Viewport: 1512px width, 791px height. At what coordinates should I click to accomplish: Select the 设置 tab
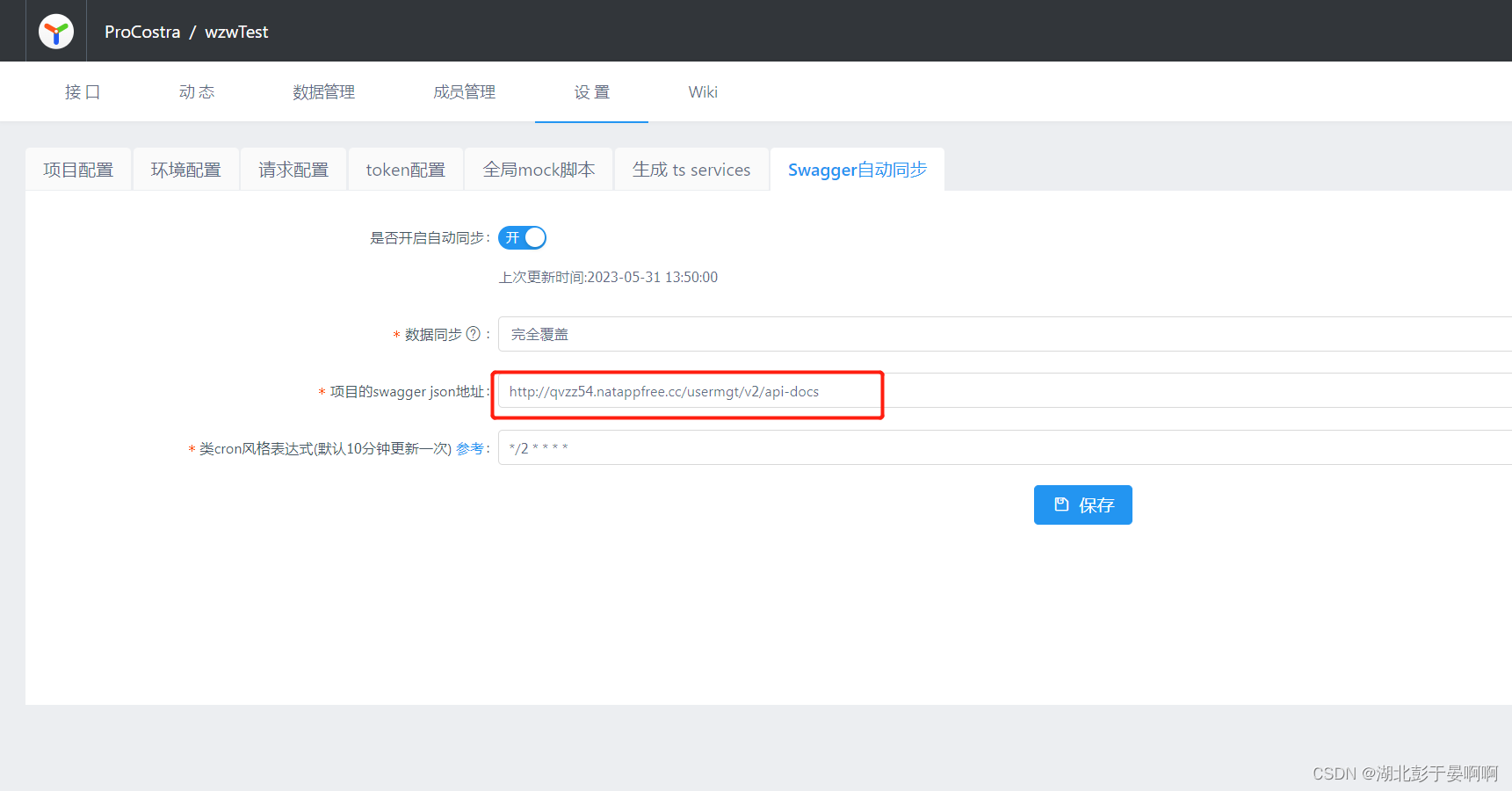click(592, 92)
